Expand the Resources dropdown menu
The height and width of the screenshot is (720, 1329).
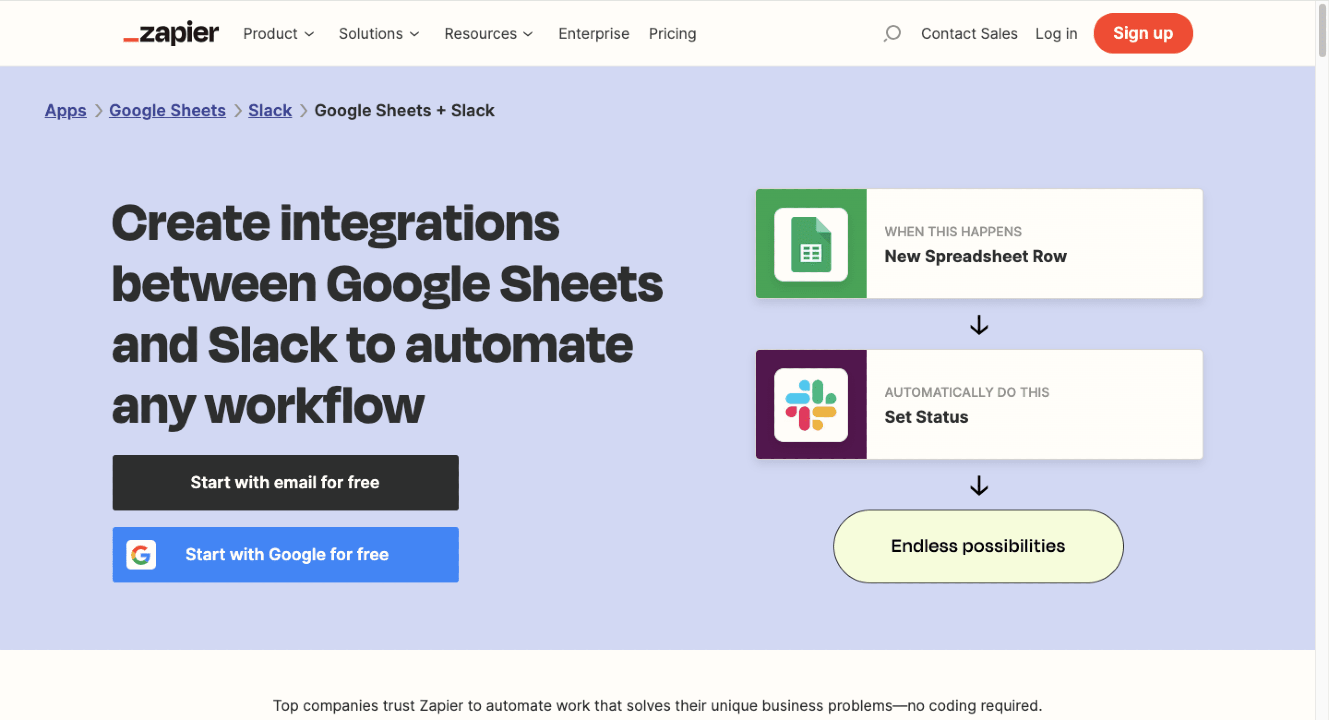490,34
